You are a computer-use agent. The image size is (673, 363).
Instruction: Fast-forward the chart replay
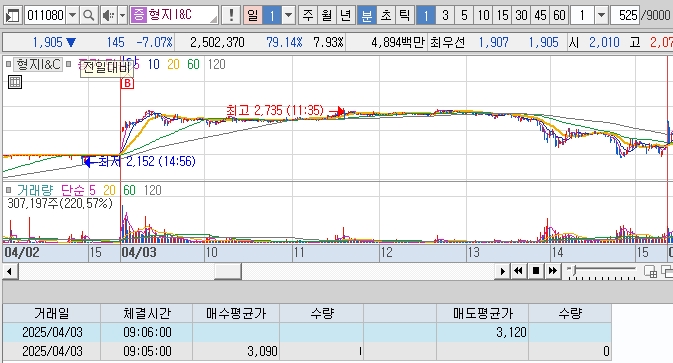pyautogui.click(x=553, y=271)
